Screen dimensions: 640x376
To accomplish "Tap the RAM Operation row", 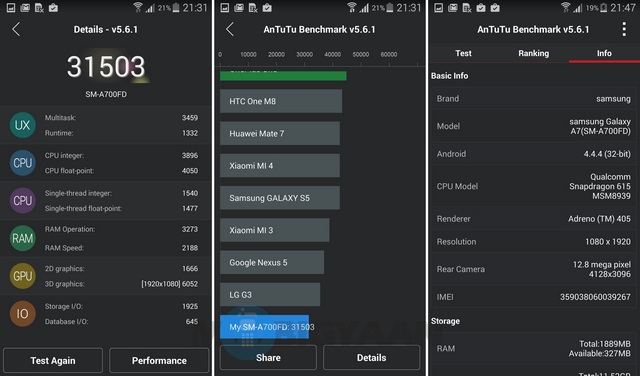I will pyautogui.click(x=122, y=229).
